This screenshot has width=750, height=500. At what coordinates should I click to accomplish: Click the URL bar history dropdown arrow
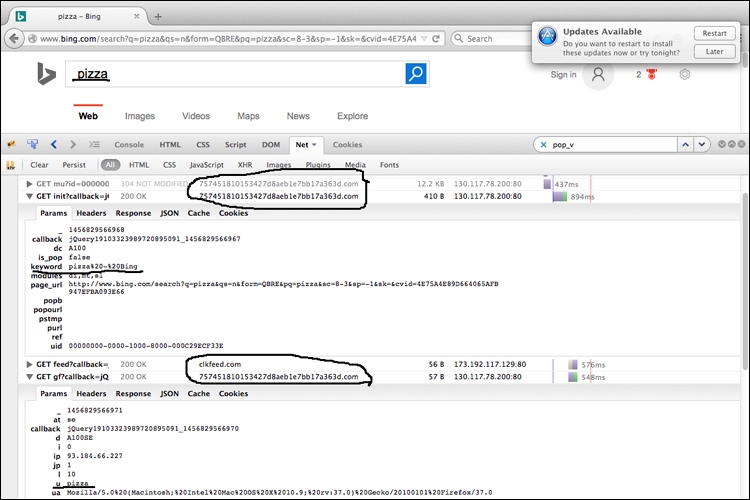(x=424, y=39)
